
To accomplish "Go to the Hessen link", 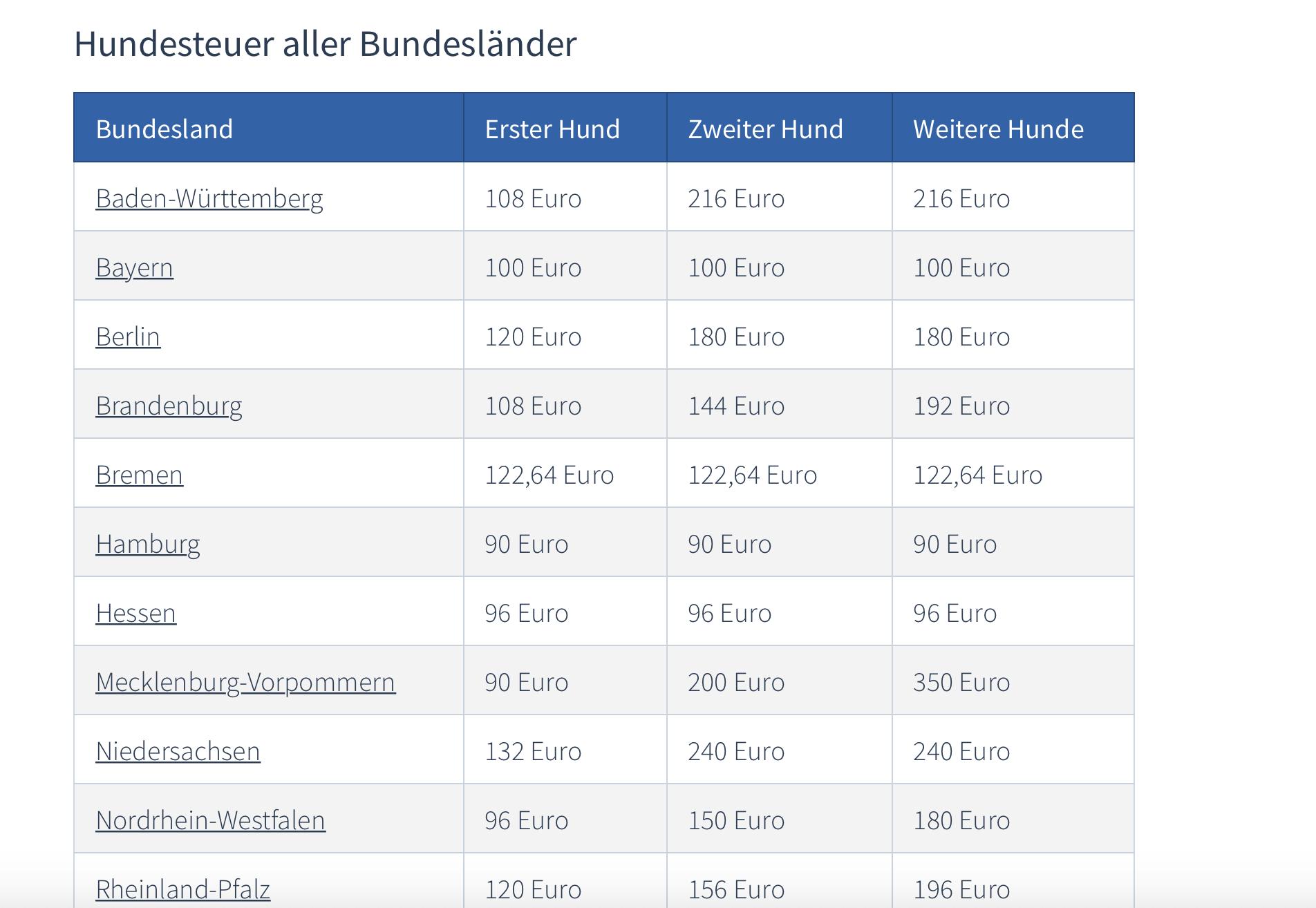I will 135,613.
